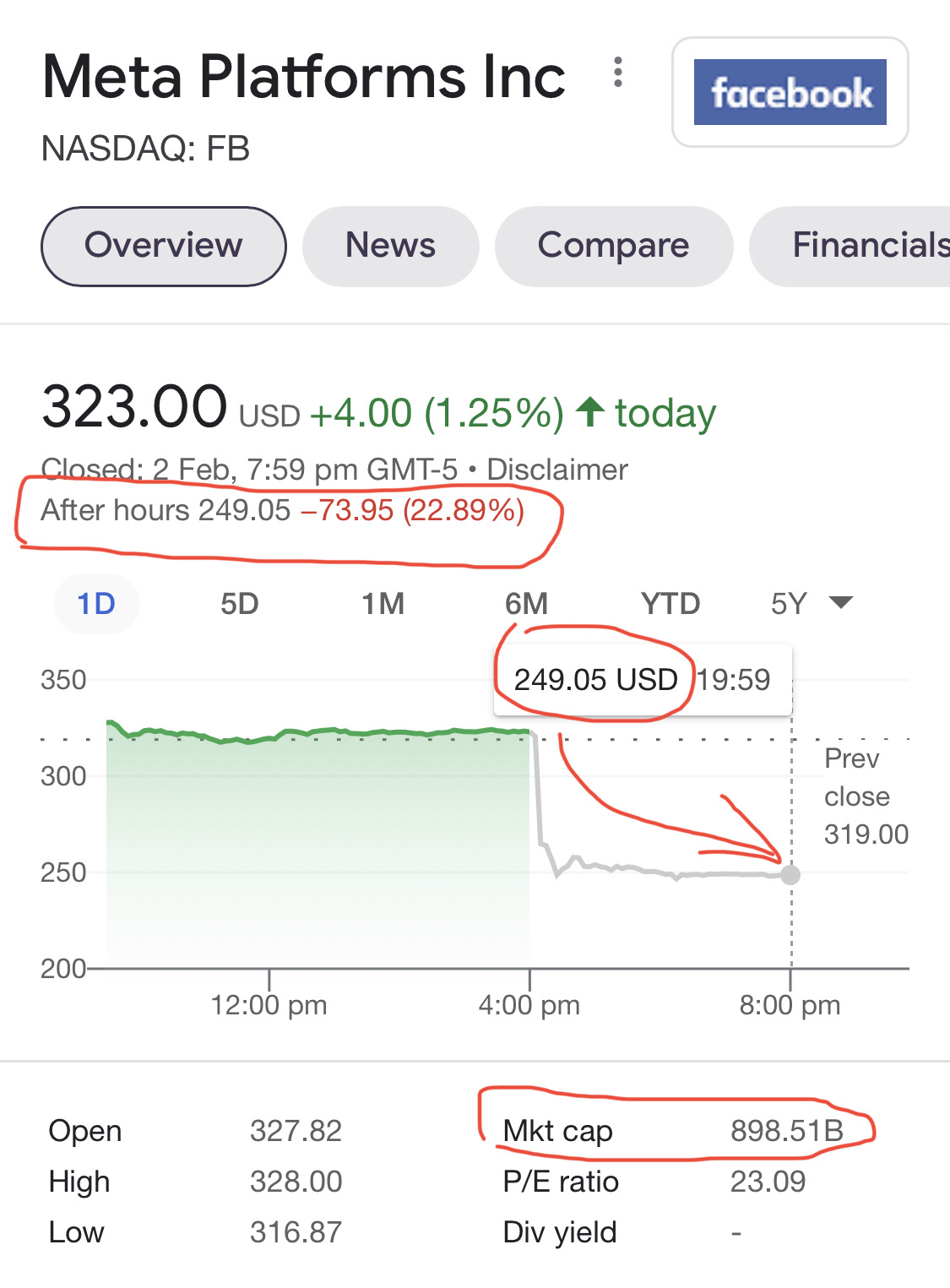Open the three-dot more options menu

tap(618, 73)
